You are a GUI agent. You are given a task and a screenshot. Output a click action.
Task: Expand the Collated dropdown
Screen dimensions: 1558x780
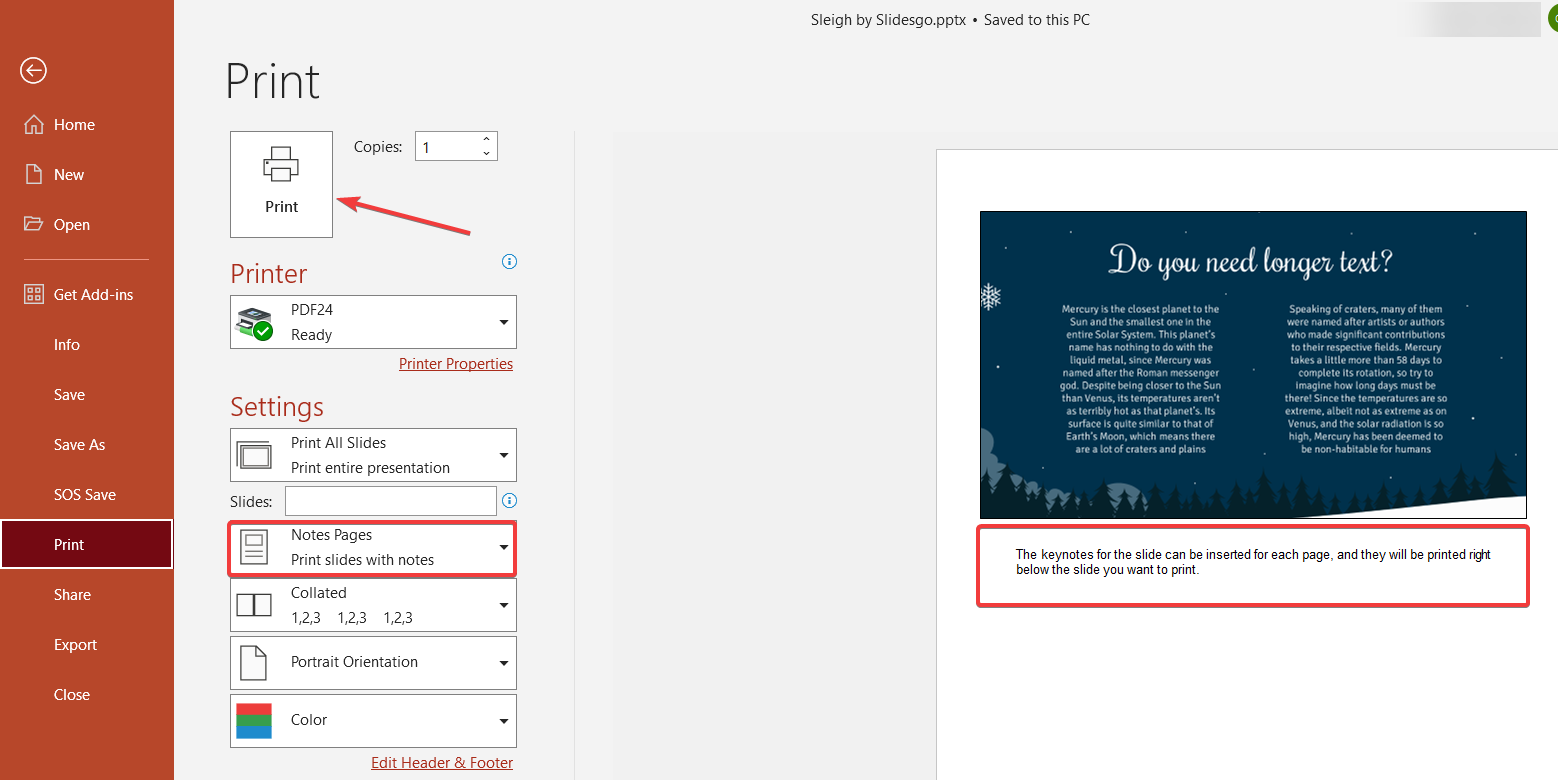[373, 605]
